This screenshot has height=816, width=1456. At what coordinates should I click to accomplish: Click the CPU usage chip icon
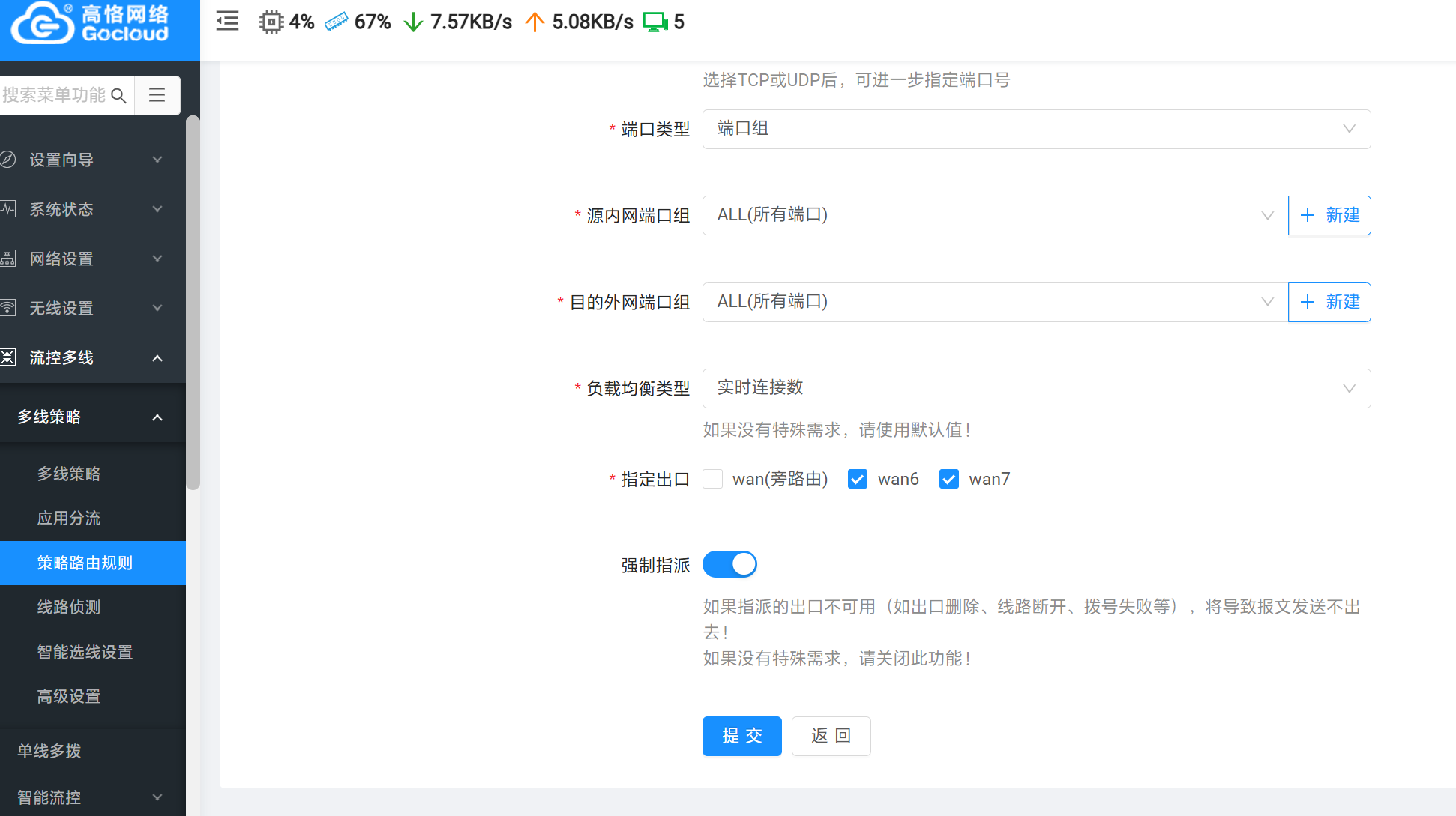click(x=271, y=22)
